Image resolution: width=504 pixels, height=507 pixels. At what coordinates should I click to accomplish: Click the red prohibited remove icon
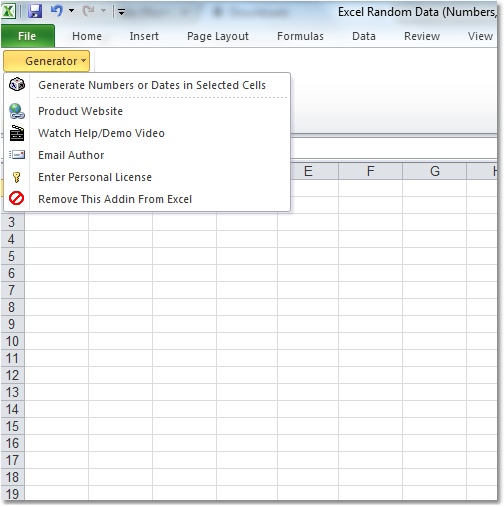point(17,198)
